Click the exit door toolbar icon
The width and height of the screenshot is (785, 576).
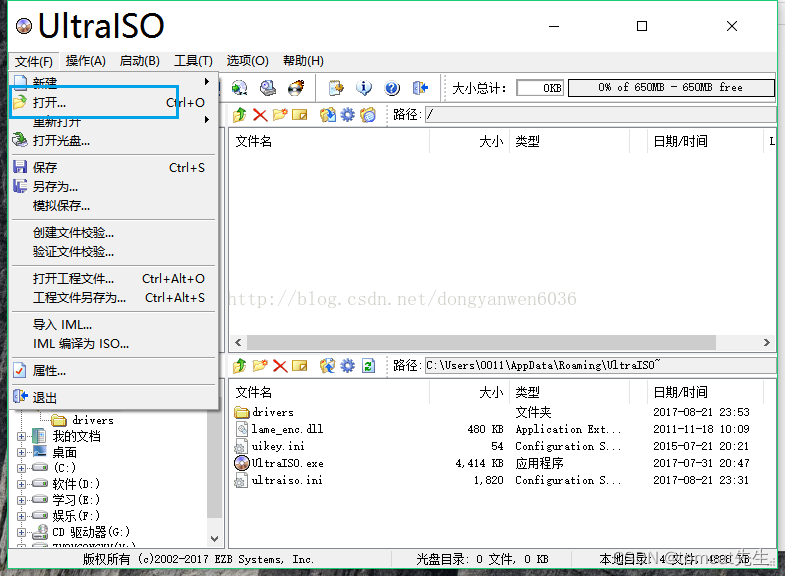[x=421, y=89]
